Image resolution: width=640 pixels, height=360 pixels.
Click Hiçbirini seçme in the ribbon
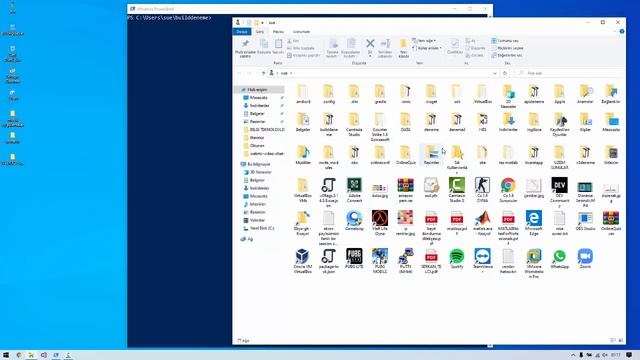click(x=507, y=48)
